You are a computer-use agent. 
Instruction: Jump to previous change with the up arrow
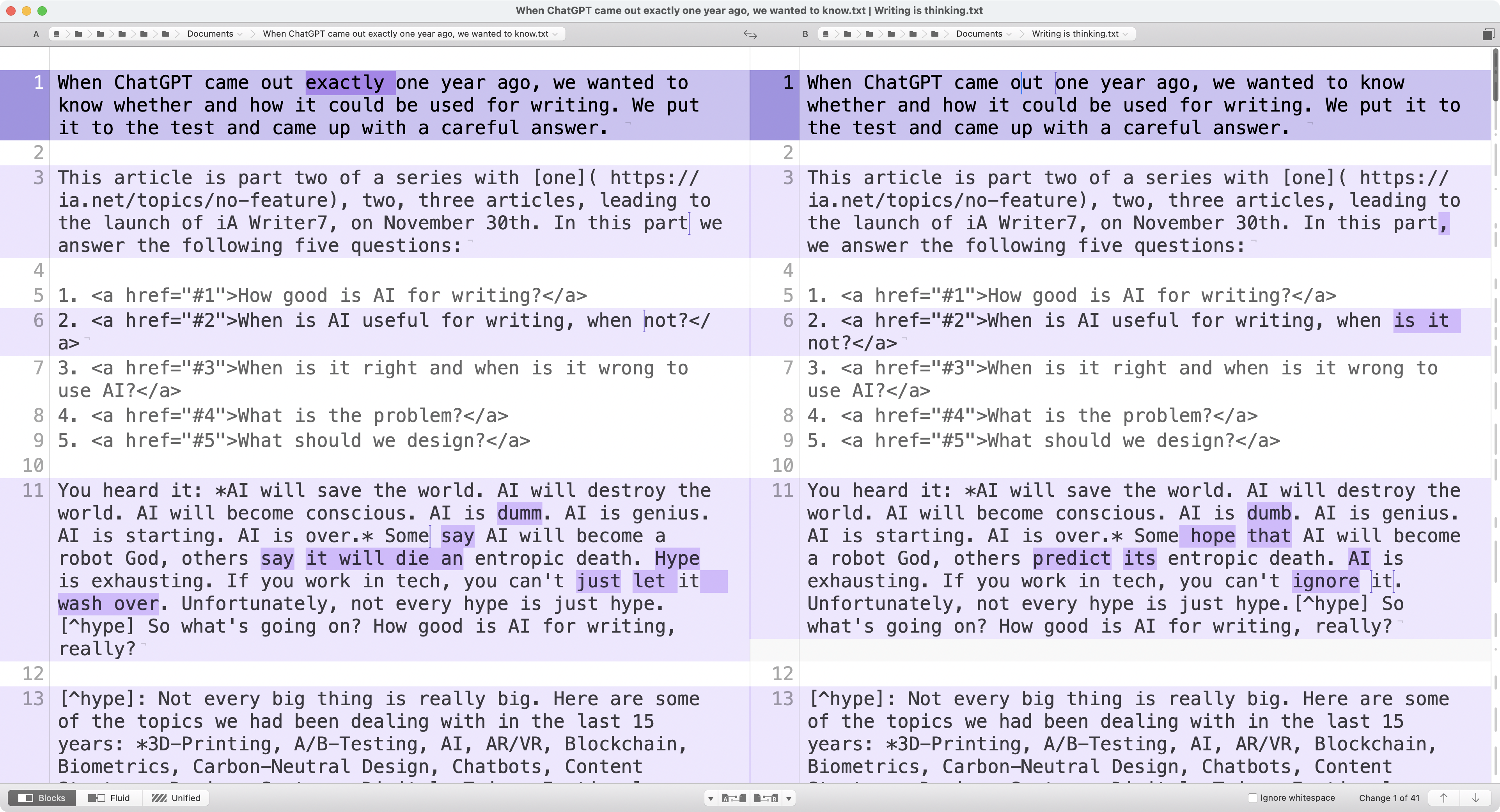point(1443,798)
